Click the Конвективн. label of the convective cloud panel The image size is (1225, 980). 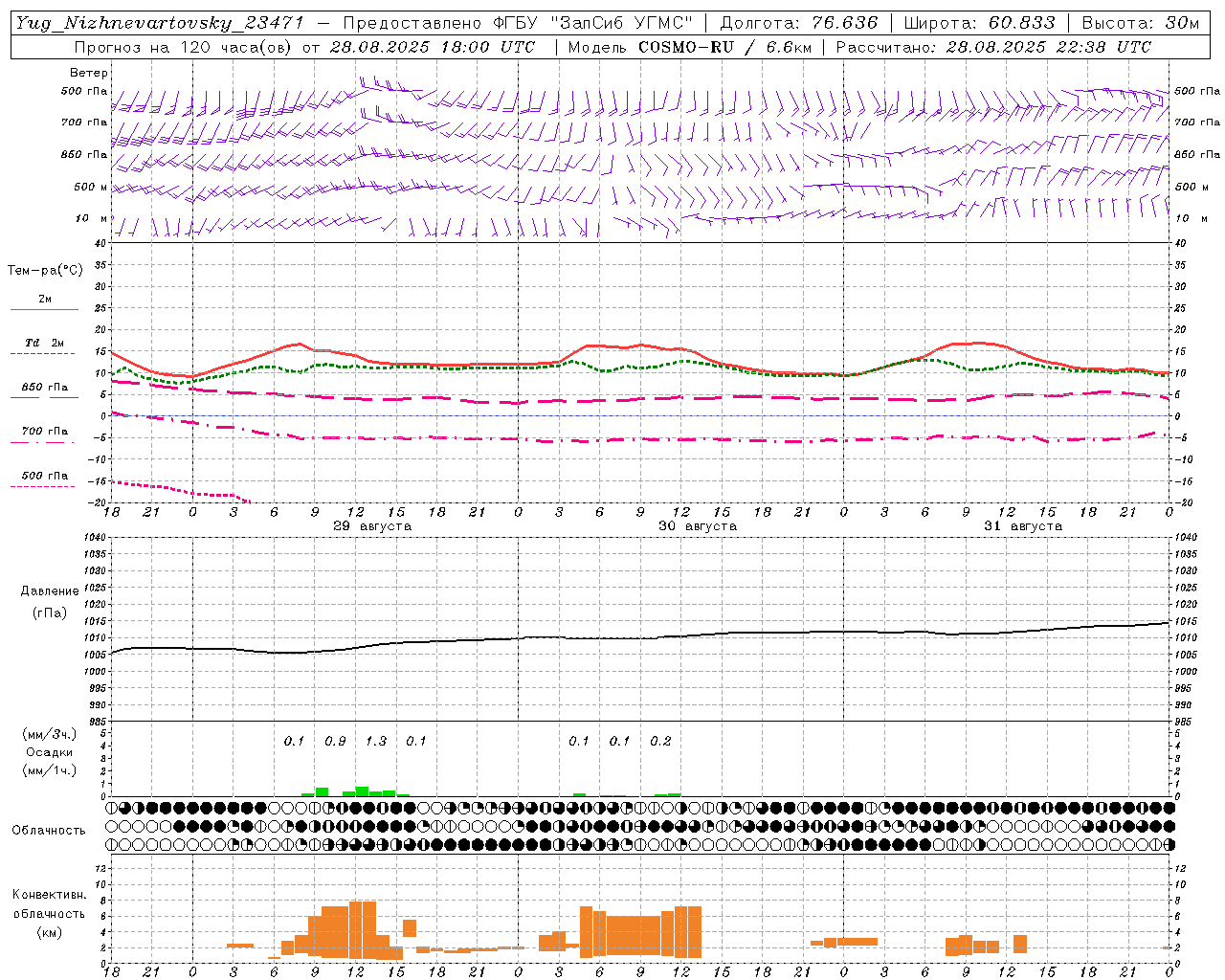coord(49,895)
